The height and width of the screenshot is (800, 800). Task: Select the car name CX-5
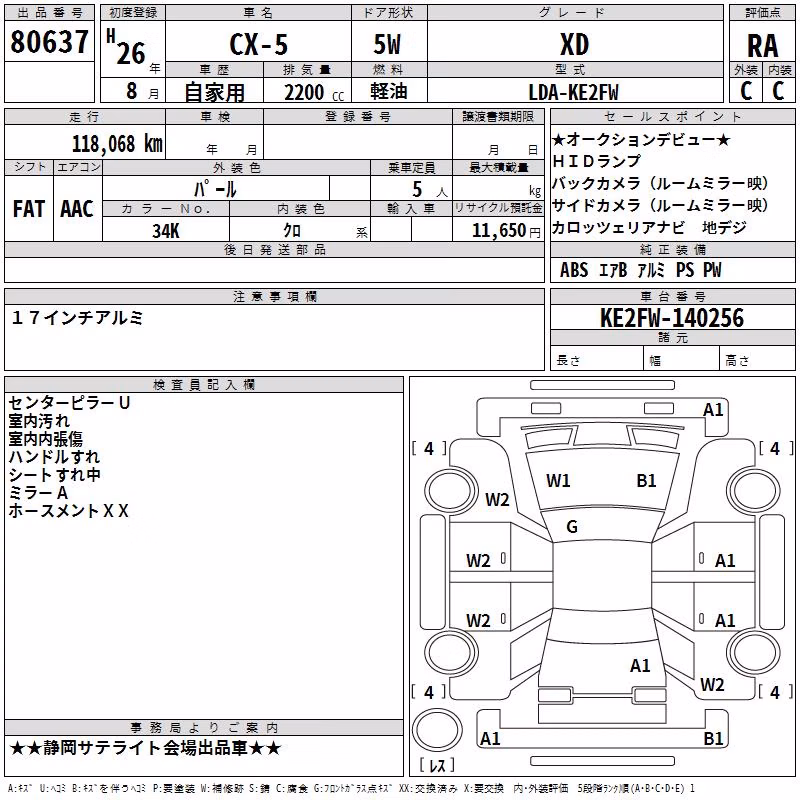click(259, 44)
